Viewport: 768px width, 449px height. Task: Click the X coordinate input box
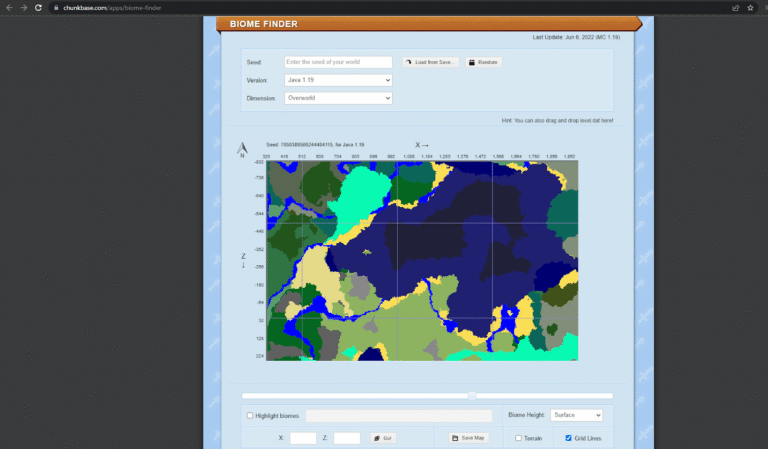click(x=303, y=438)
